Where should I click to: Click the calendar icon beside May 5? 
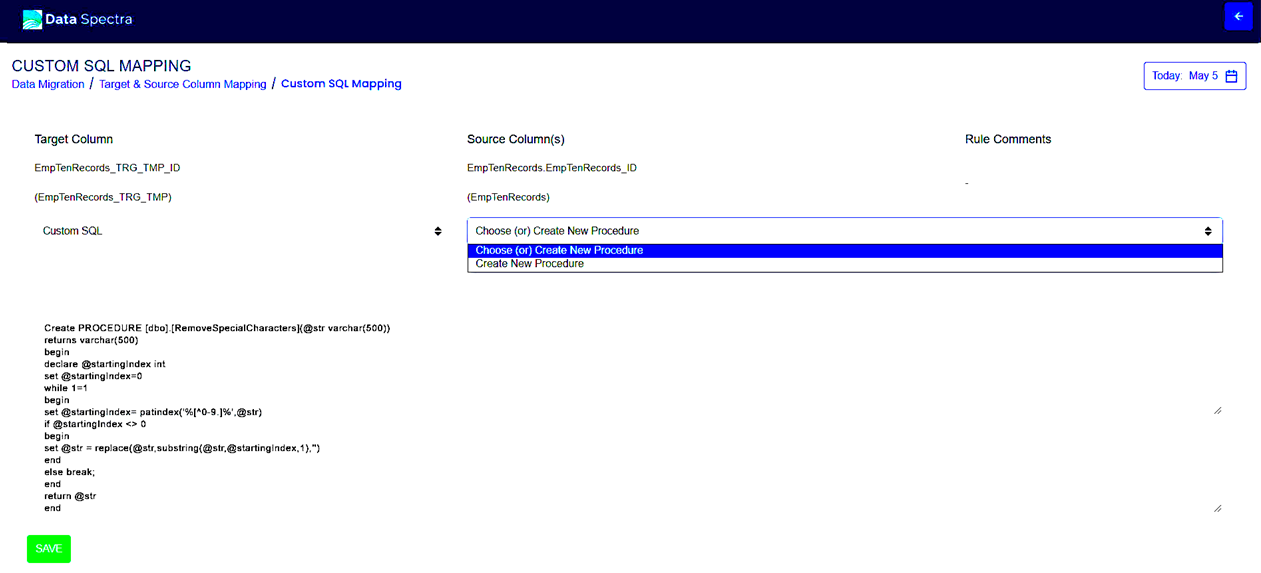coord(1231,76)
